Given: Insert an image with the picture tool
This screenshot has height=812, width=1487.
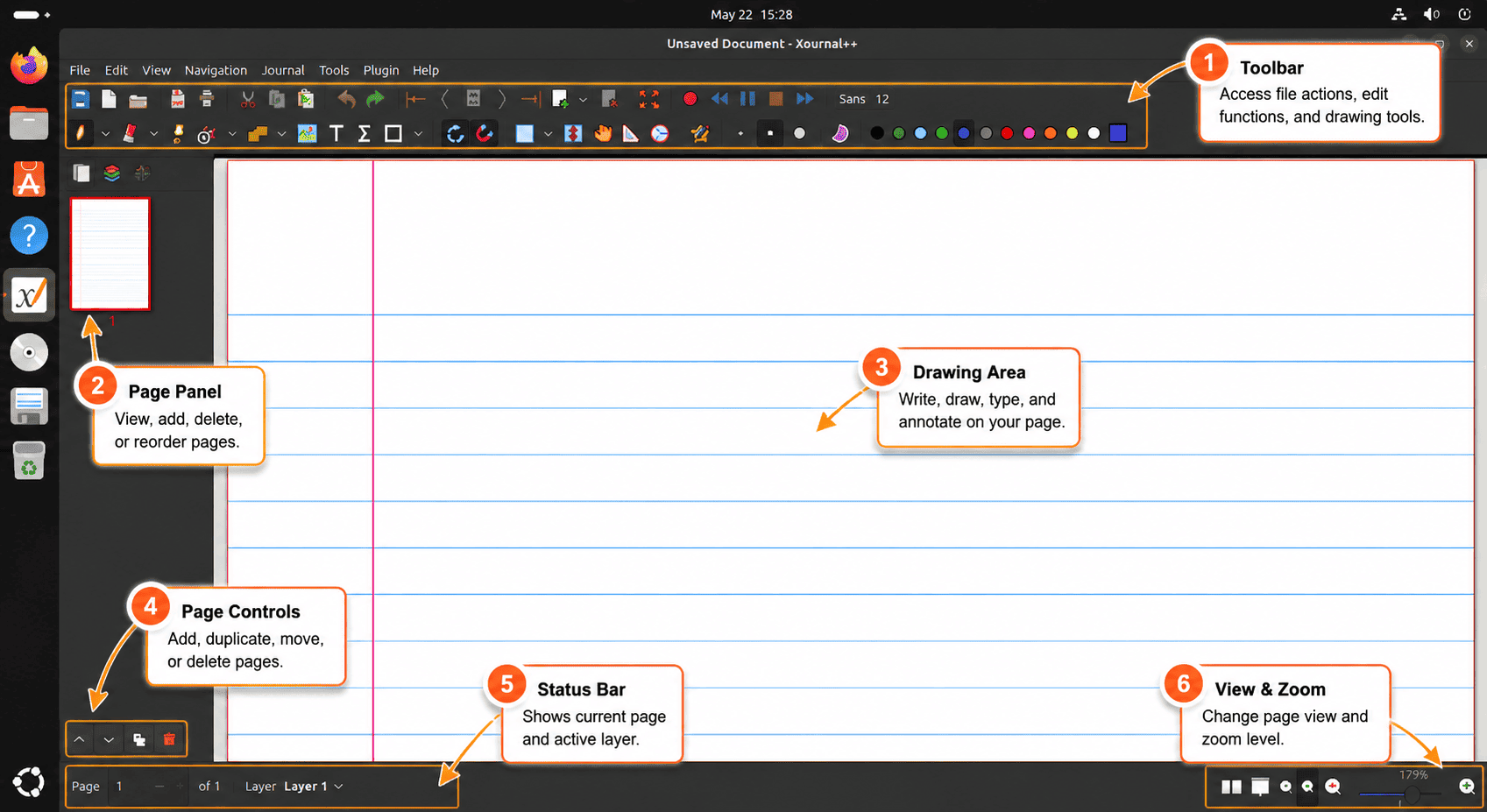Looking at the screenshot, I should [x=307, y=133].
